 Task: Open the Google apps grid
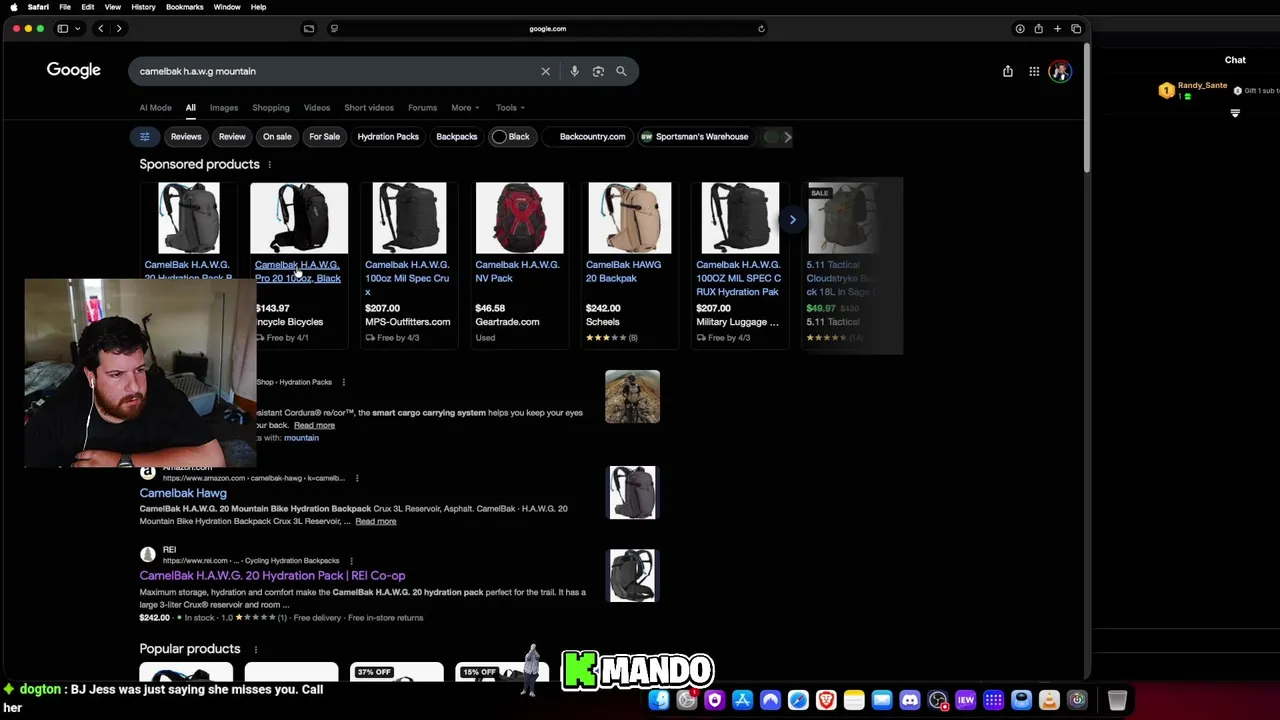(x=1034, y=71)
